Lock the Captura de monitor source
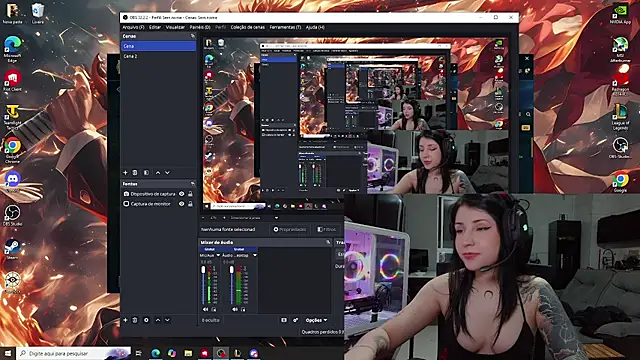Screen dimensions: 640x360 [190, 204]
